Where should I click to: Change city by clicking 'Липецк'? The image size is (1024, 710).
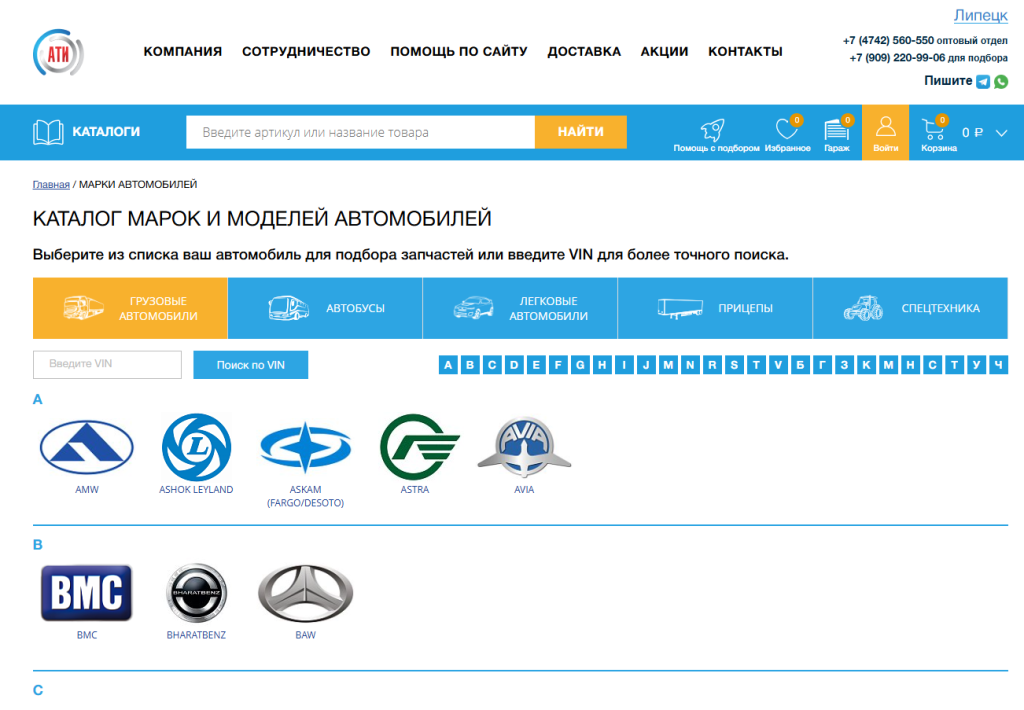click(980, 15)
